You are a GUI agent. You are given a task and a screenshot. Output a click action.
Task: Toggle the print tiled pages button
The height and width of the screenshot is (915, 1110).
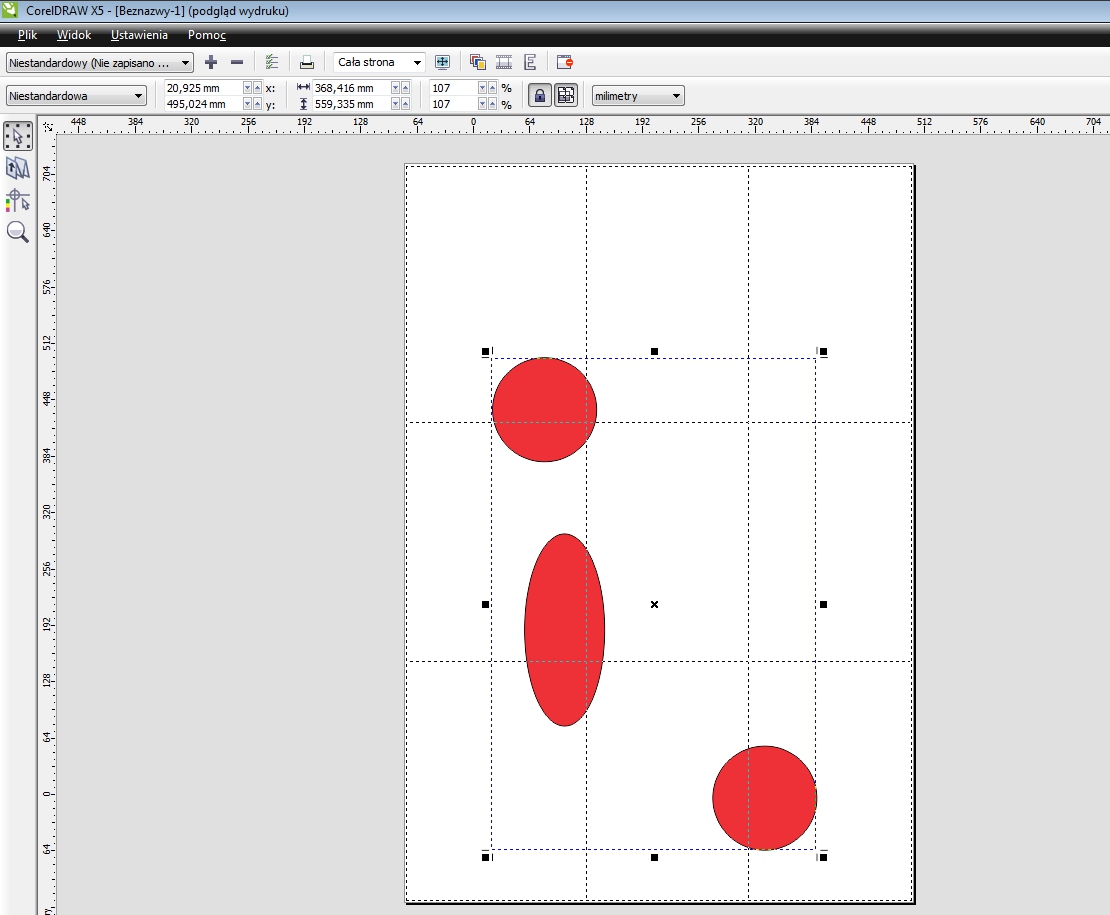[x=566, y=96]
